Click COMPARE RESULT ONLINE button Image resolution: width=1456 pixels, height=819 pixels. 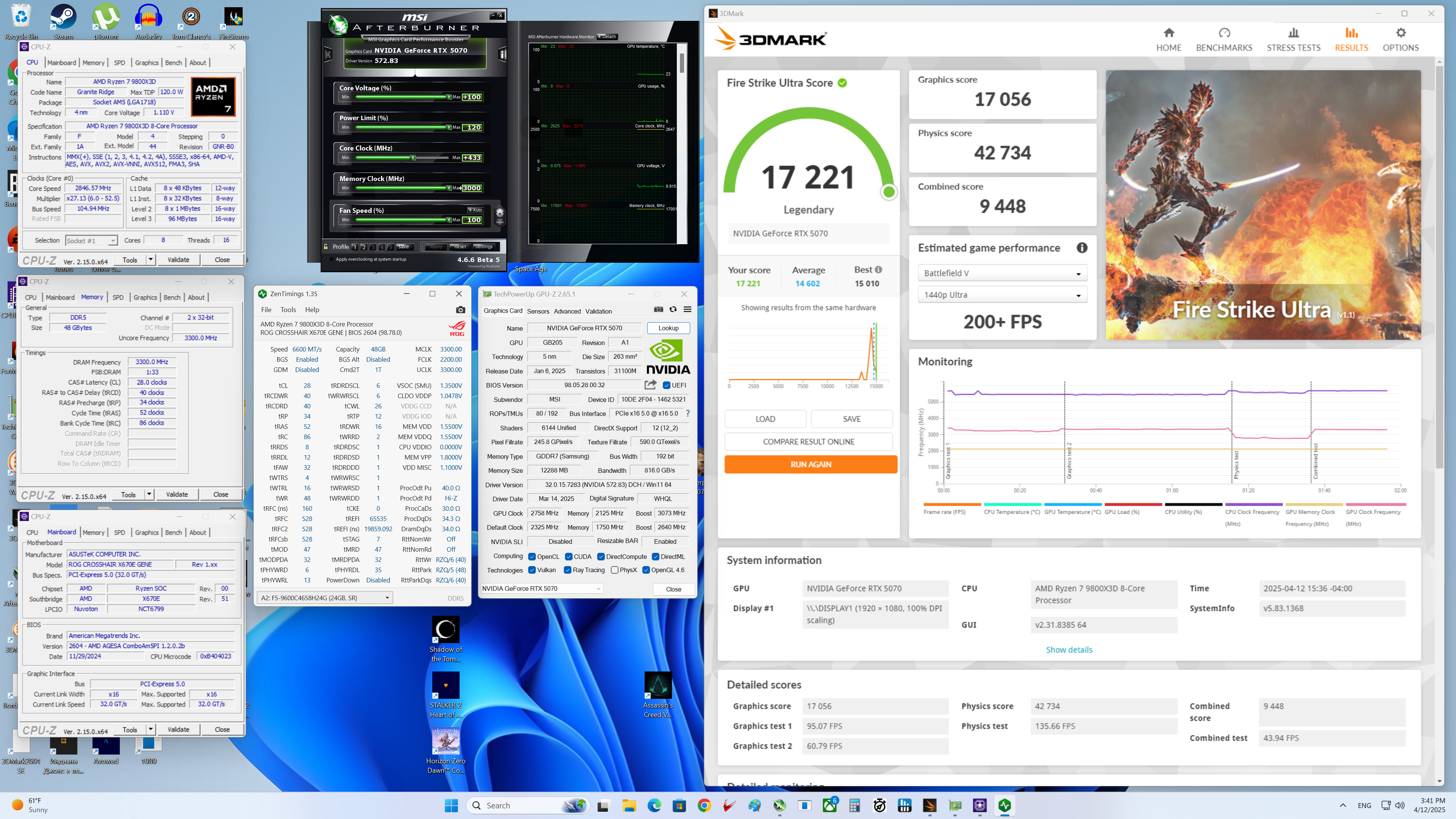[x=808, y=441]
